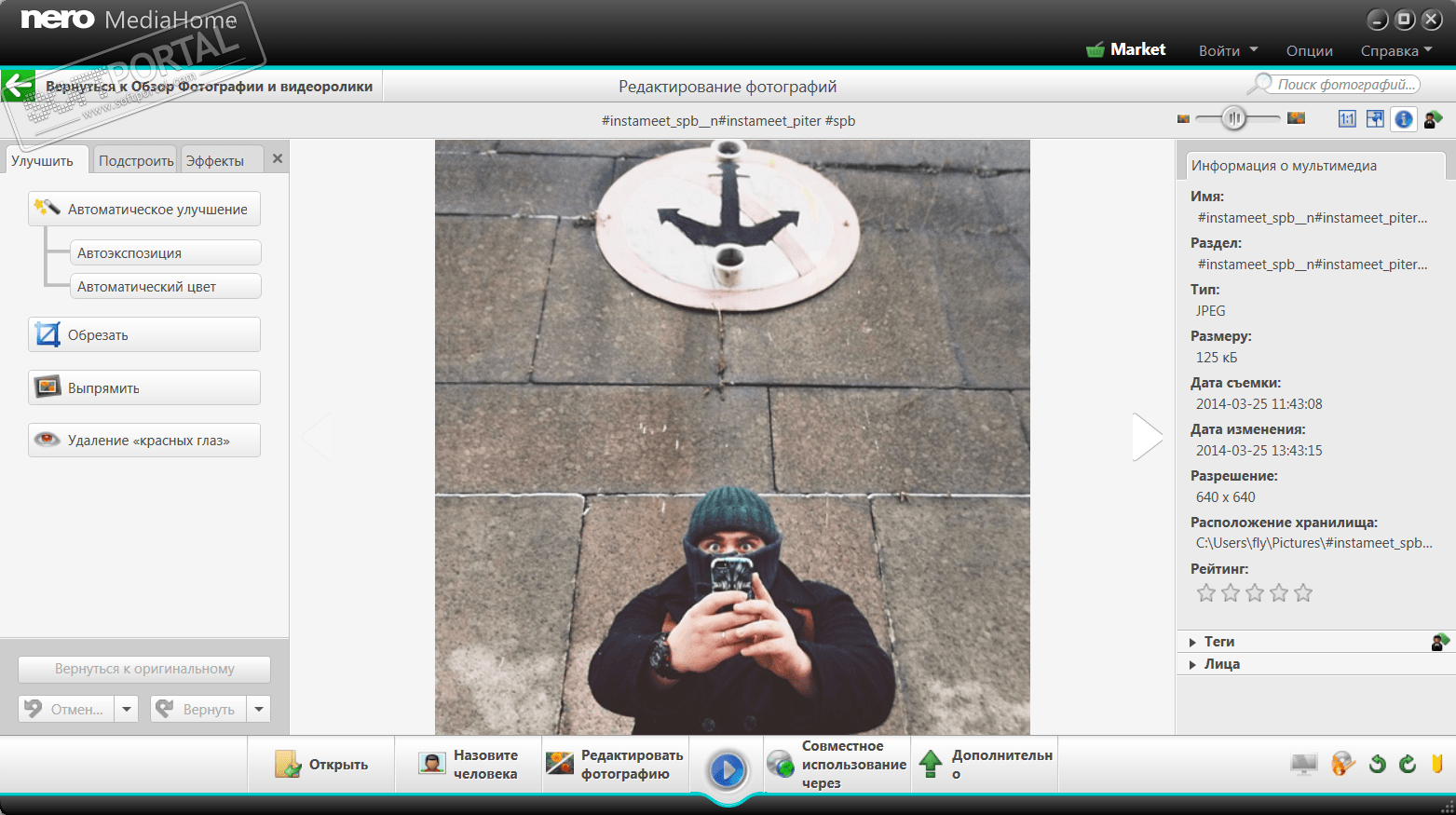Click the Назовите человека portrait icon
This screenshot has height=815, width=1456.
click(431, 764)
